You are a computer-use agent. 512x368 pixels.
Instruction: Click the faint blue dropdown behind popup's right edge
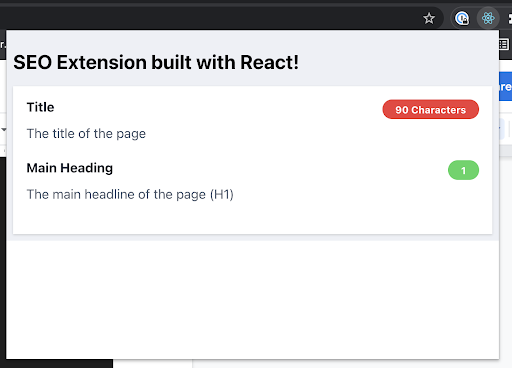click(x=502, y=128)
